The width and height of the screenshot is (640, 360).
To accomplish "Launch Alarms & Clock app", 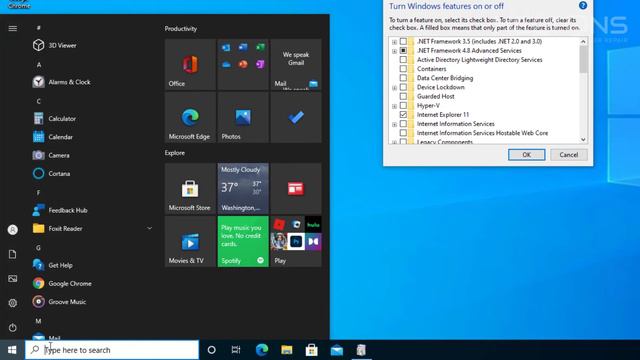I will coord(61,82).
